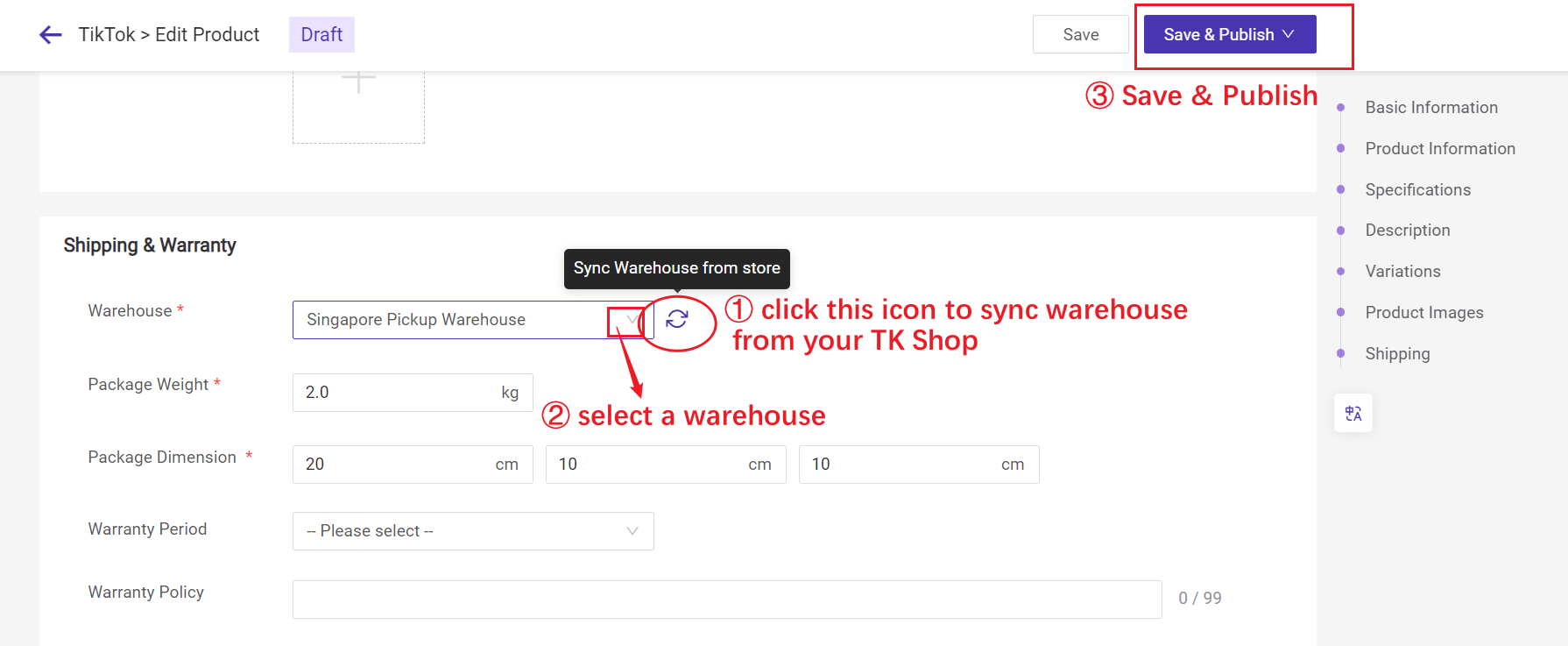This screenshot has height=646, width=1568.
Task: Click the Warranty Period label
Action: tap(147, 529)
